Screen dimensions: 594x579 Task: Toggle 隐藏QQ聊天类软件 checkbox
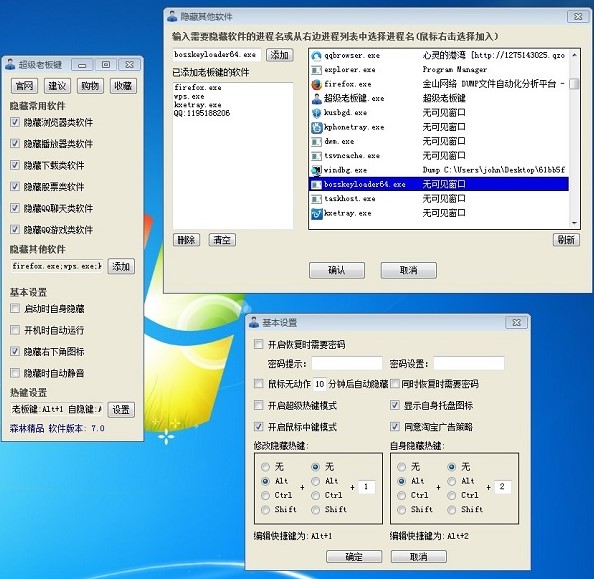pos(15,208)
